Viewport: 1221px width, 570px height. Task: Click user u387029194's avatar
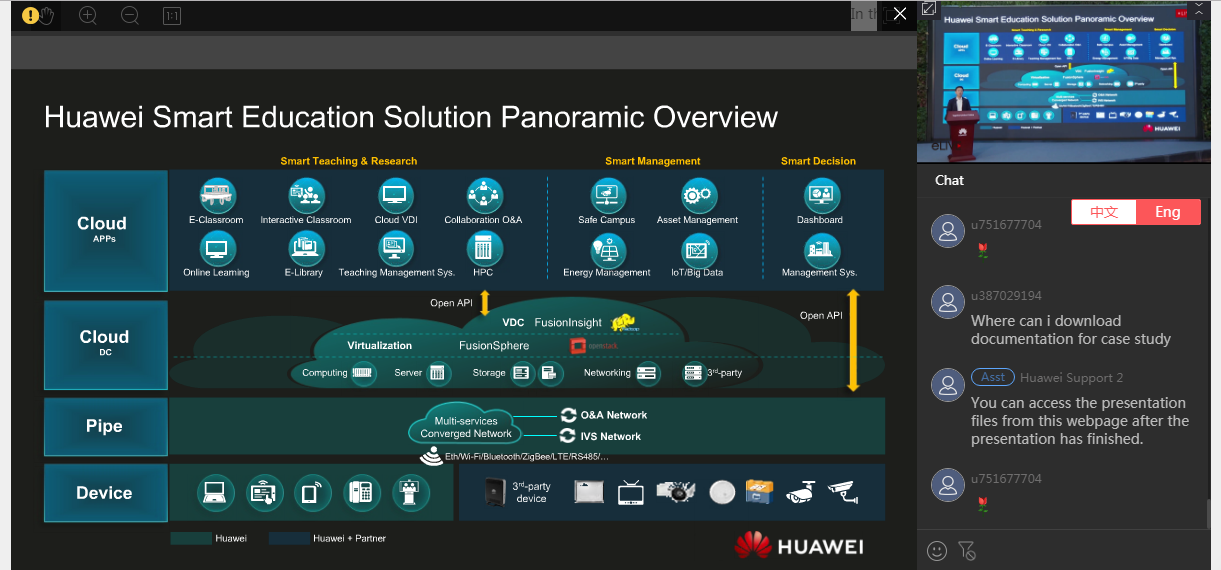pyautogui.click(x=947, y=302)
